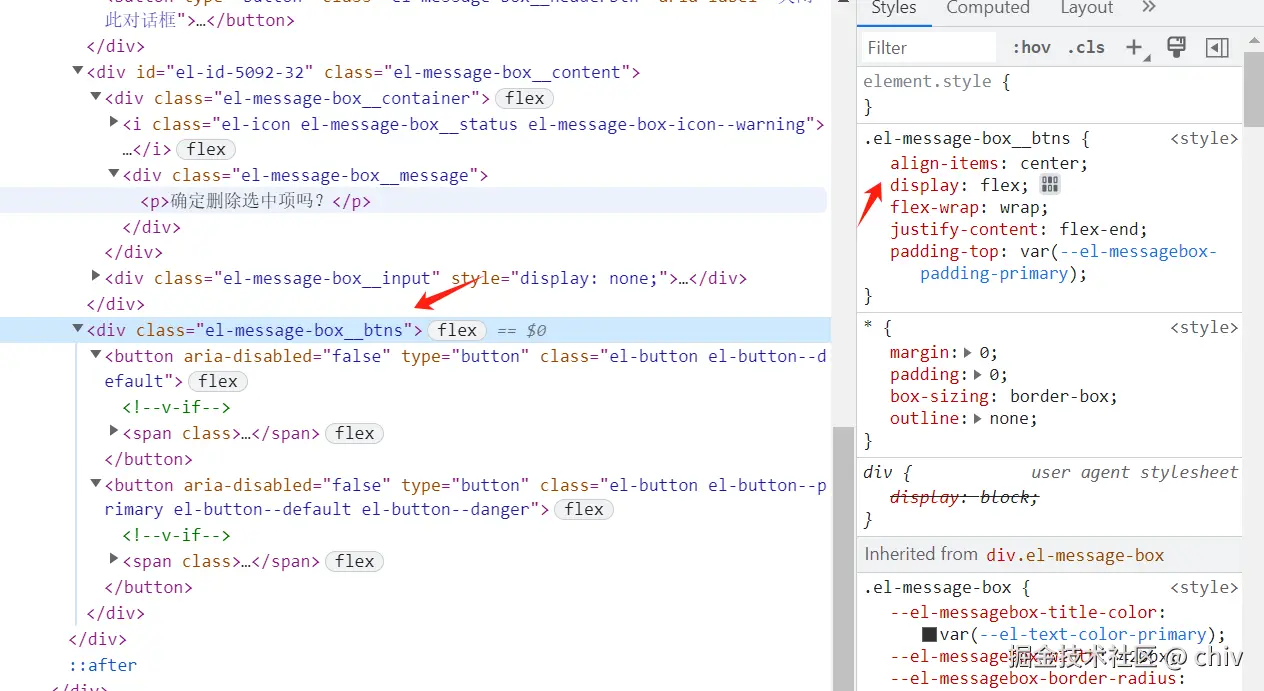The width and height of the screenshot is (1264, 691).
Task: Toggle flex badge after el-button--danger"> line
Action: (x=584, y=509)
